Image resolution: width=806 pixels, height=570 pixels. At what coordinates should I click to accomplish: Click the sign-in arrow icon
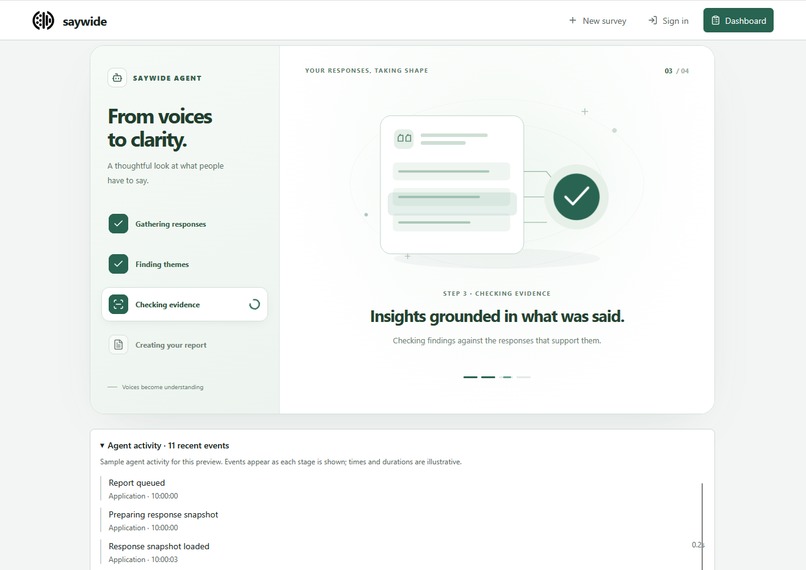pos(653,21)
